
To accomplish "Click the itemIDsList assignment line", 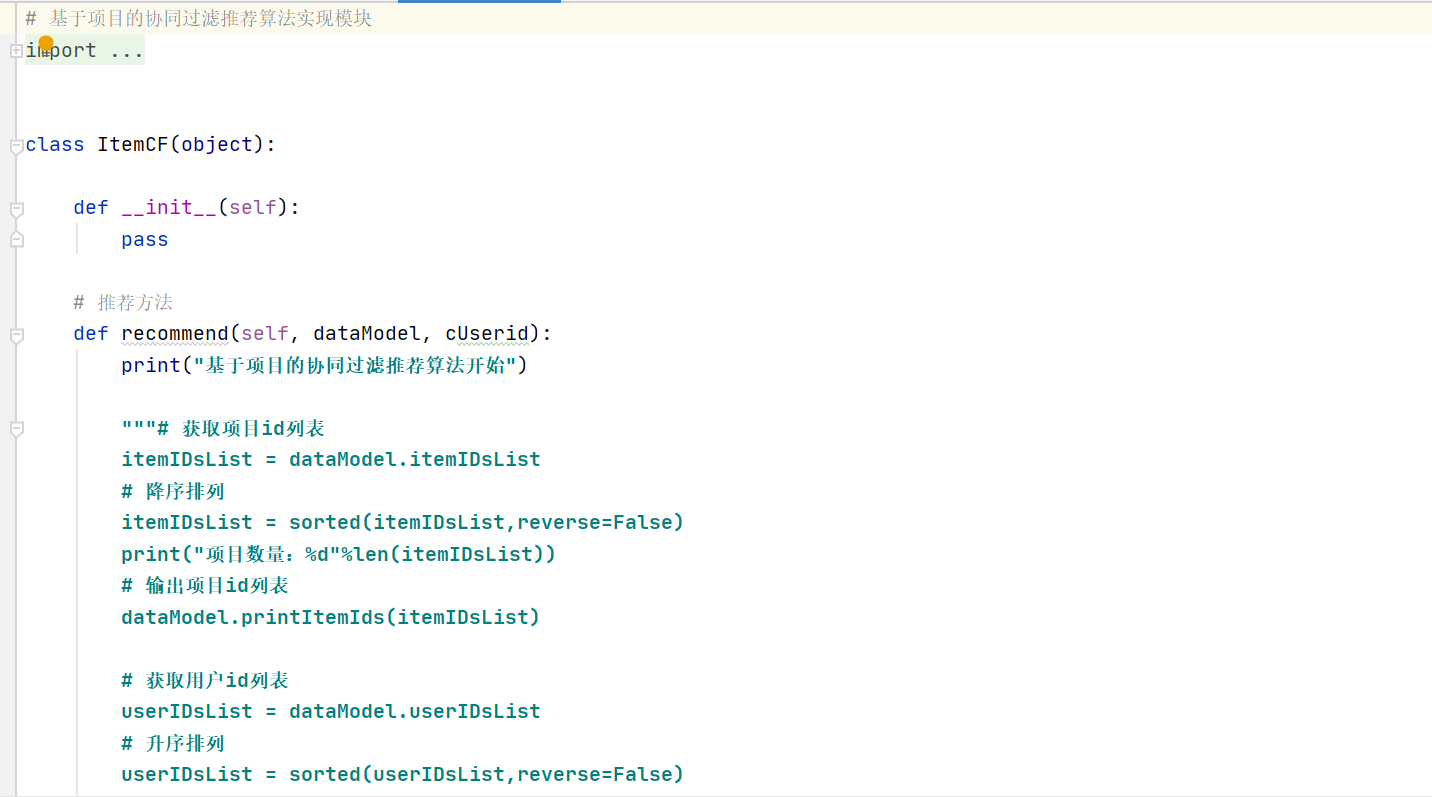I will 330,459.
